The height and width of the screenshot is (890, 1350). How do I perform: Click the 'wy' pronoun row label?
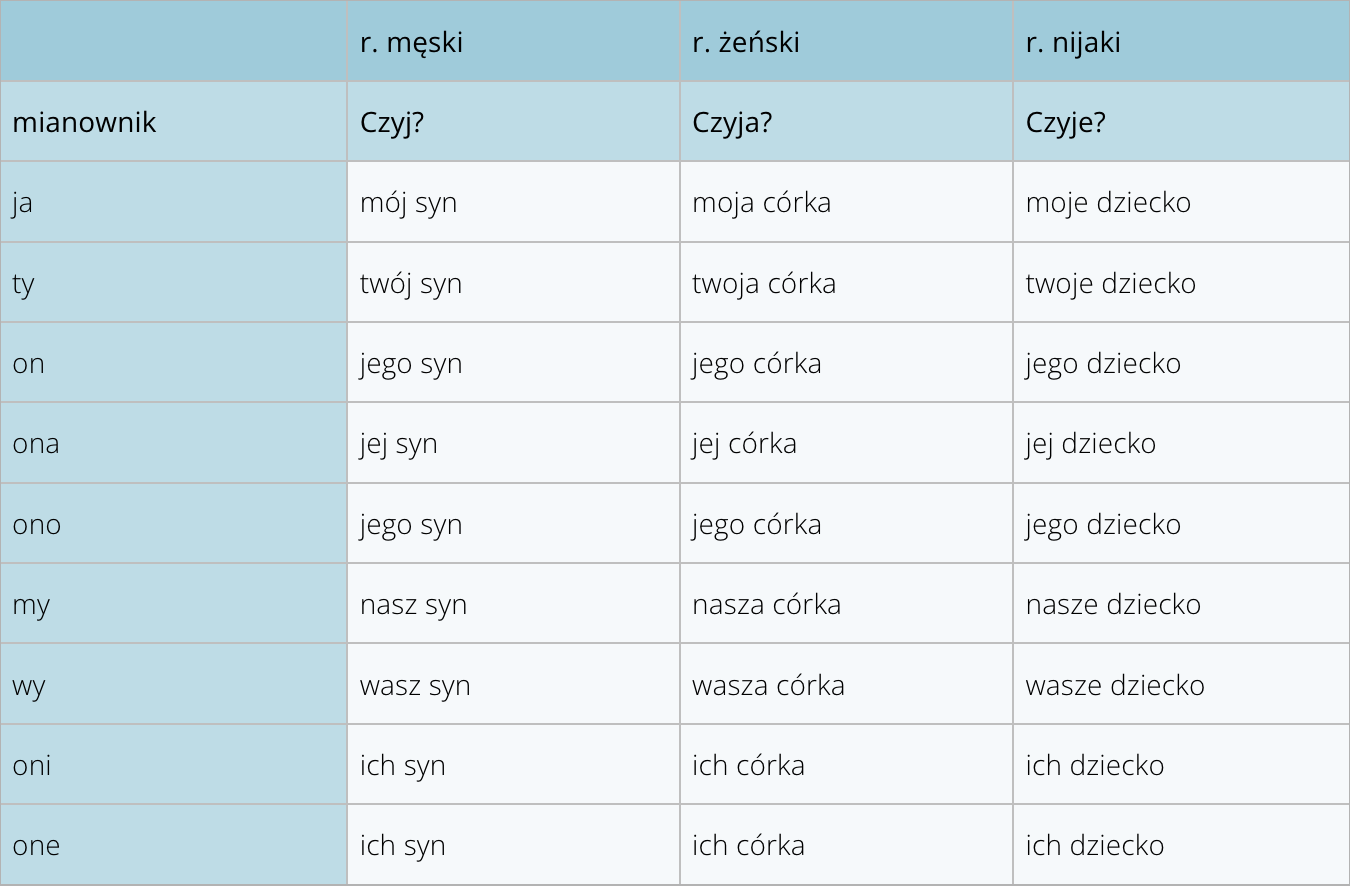(x=173, y=685)
